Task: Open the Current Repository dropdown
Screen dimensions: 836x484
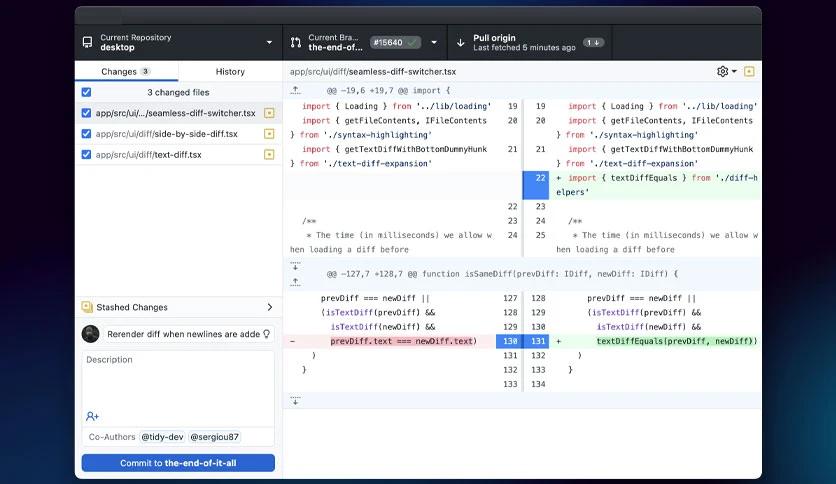Action: 179,43
